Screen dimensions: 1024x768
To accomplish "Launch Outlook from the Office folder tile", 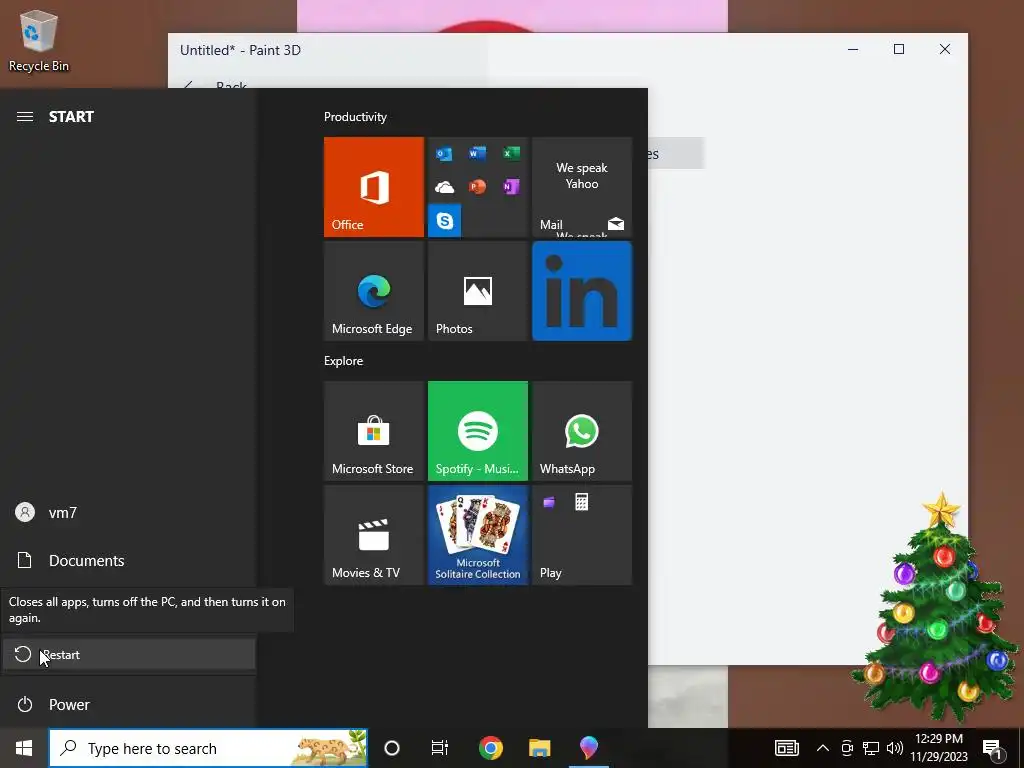I will [444, 153].
